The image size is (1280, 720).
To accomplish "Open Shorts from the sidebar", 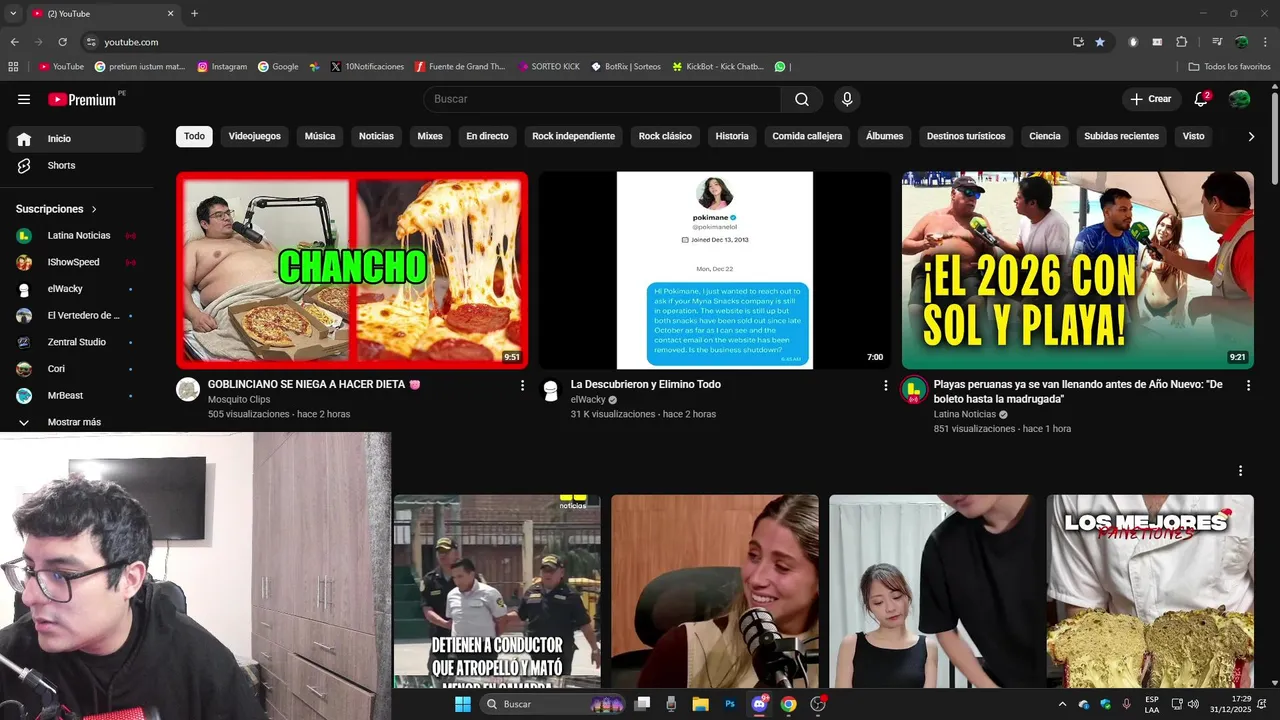I will (76, 166).
